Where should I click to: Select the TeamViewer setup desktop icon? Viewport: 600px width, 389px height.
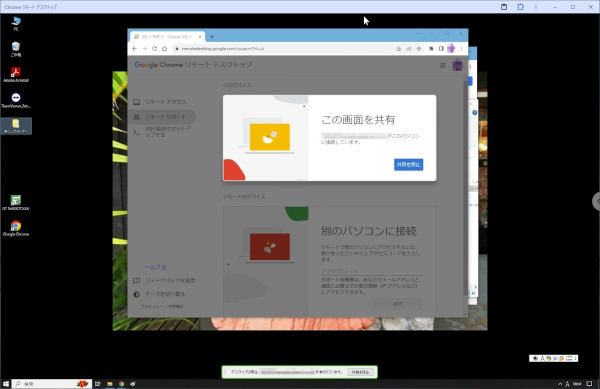(16, 100)
